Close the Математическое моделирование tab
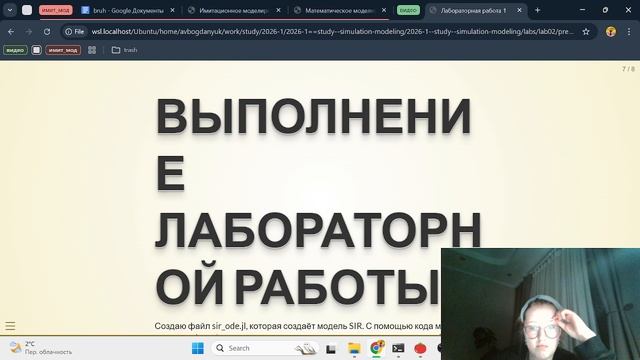Image resolution: width=640 pixels, height=360 pixels. (x=384, y=11)
